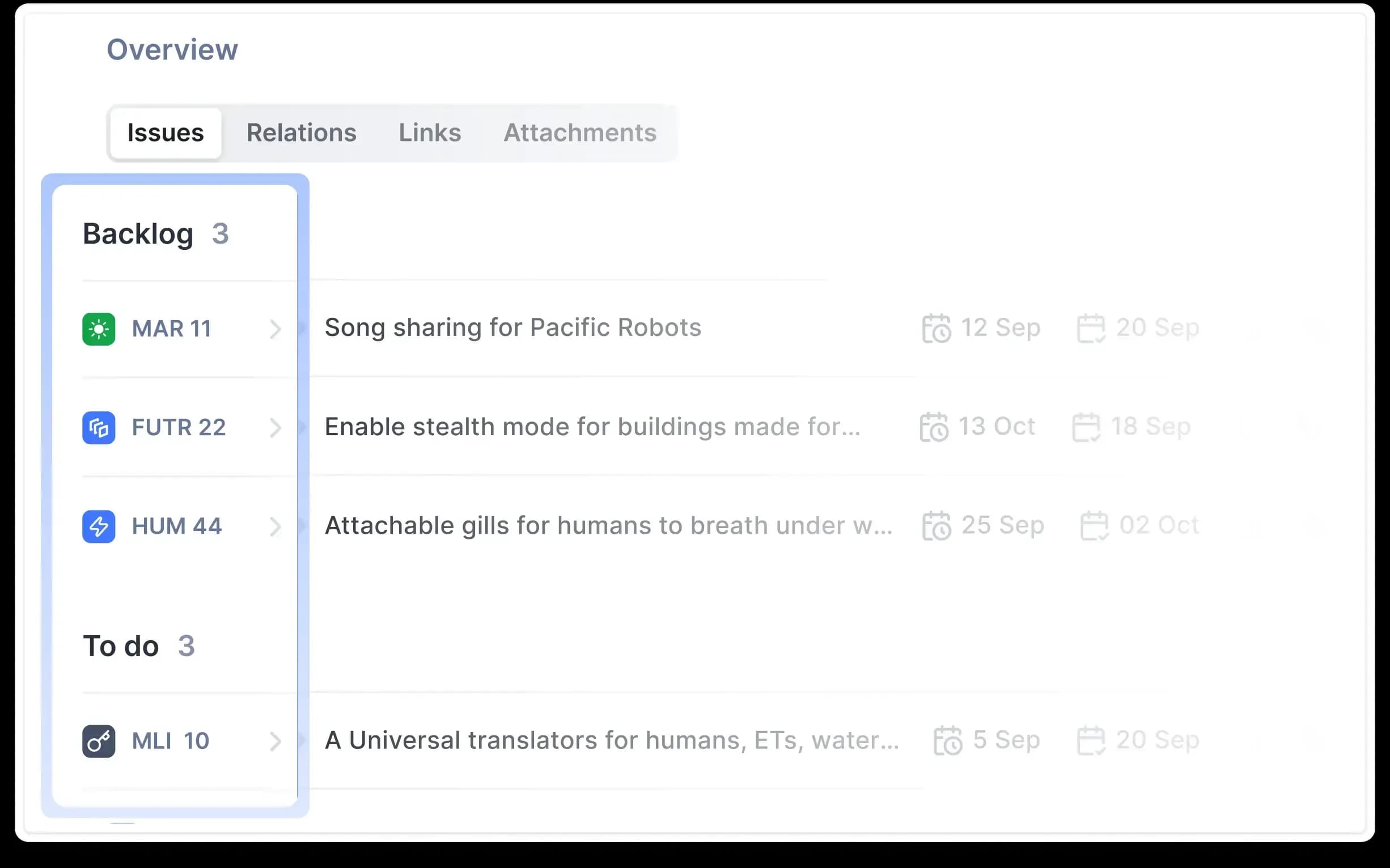Click the 13 Oct start date icon

pyautogui.click(x=934, y=427)
